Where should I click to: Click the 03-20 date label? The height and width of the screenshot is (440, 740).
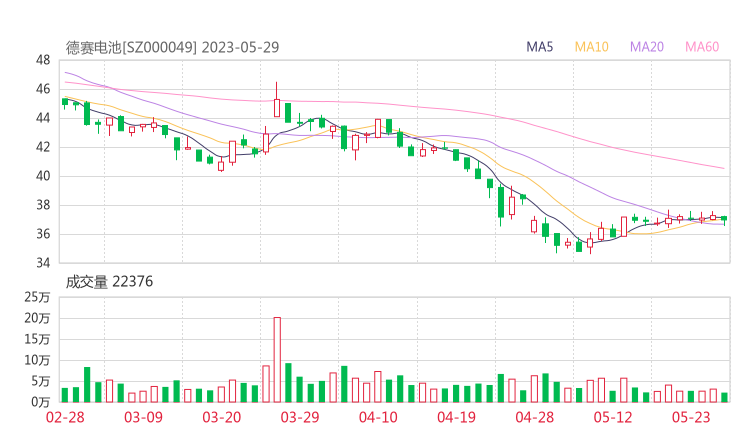(x=222, y=417)
